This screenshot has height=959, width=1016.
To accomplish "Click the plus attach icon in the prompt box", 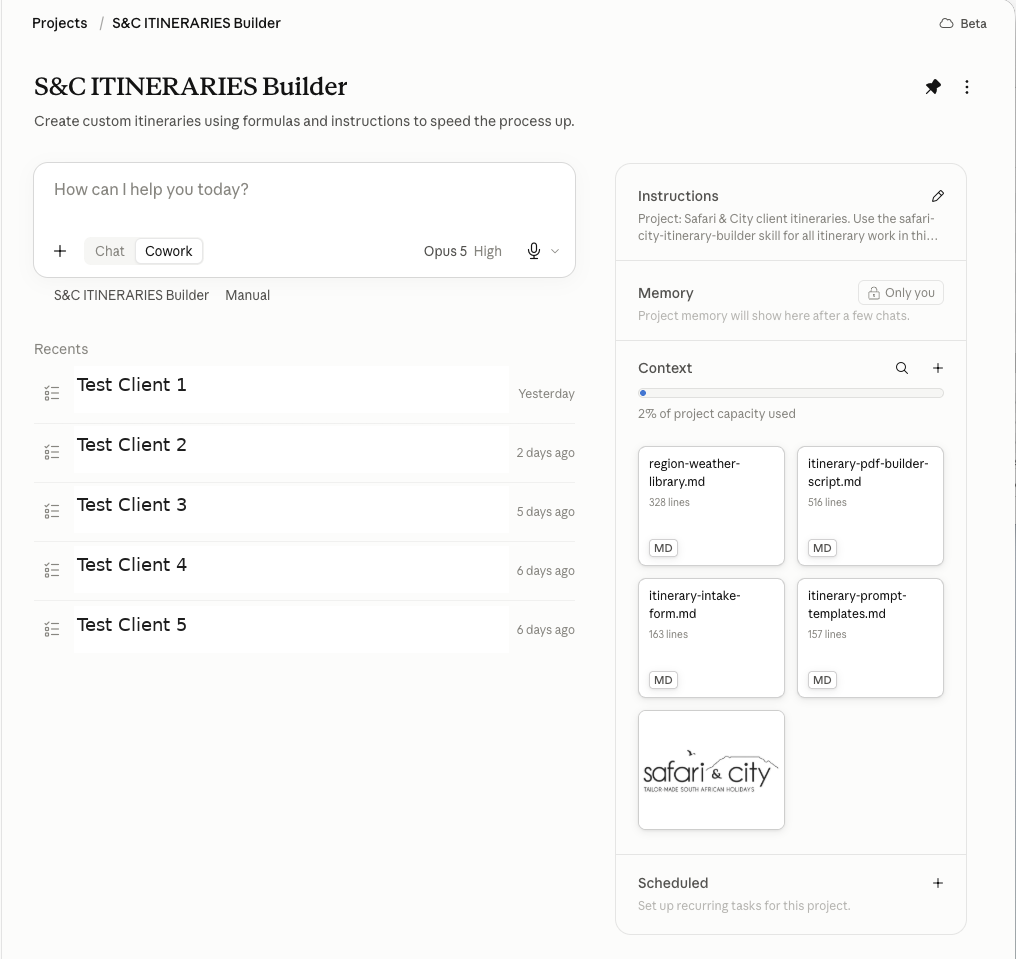I will tap(60, 251).
